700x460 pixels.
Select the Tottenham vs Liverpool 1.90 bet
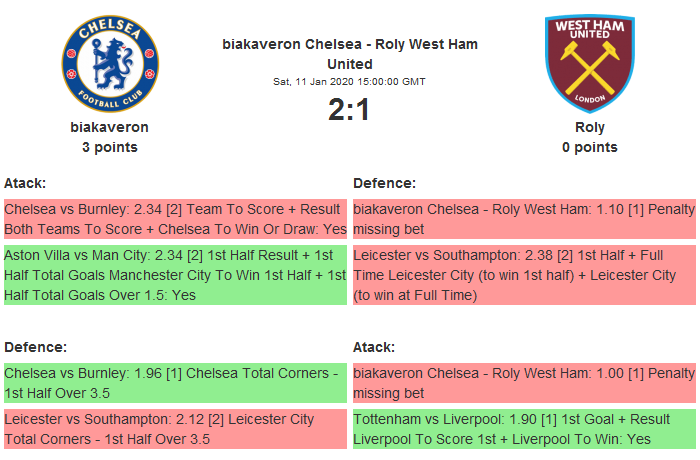click(524, 428)
